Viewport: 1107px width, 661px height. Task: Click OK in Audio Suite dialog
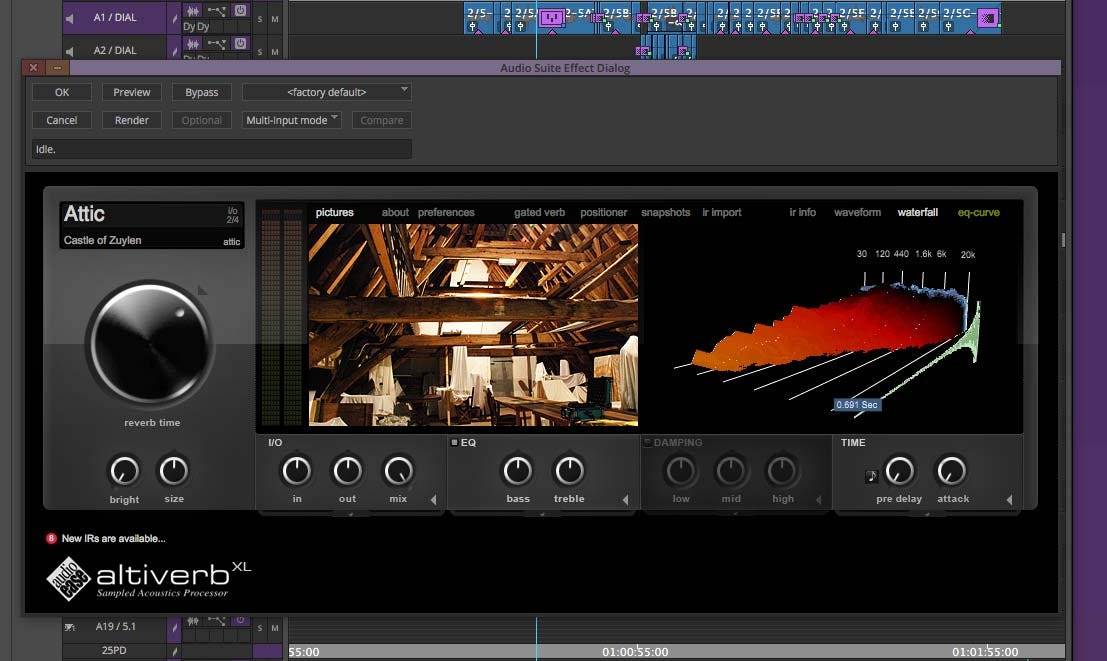point(62,92)
